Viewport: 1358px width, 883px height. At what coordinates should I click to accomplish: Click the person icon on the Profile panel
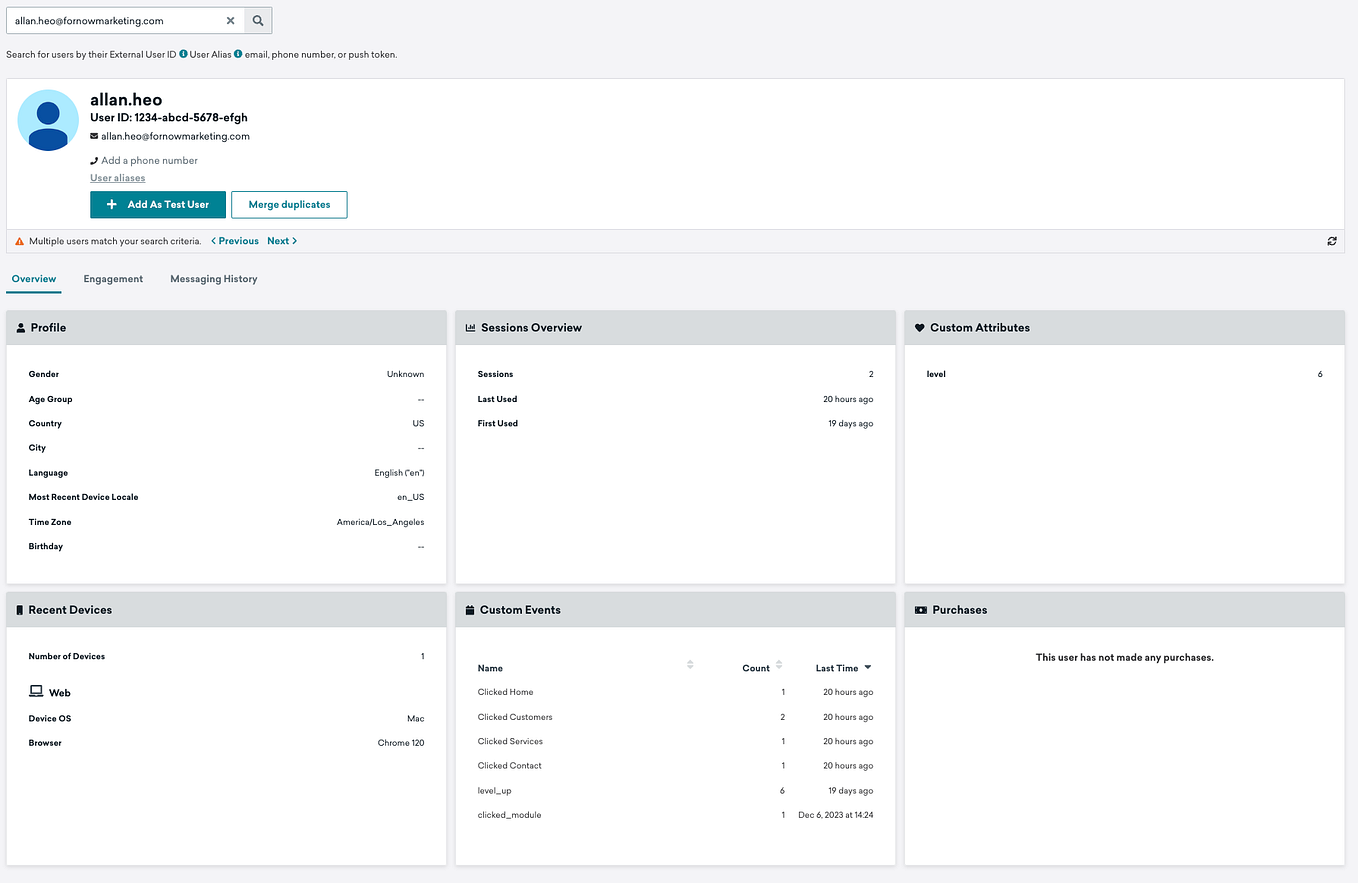[x=20, y=327]
